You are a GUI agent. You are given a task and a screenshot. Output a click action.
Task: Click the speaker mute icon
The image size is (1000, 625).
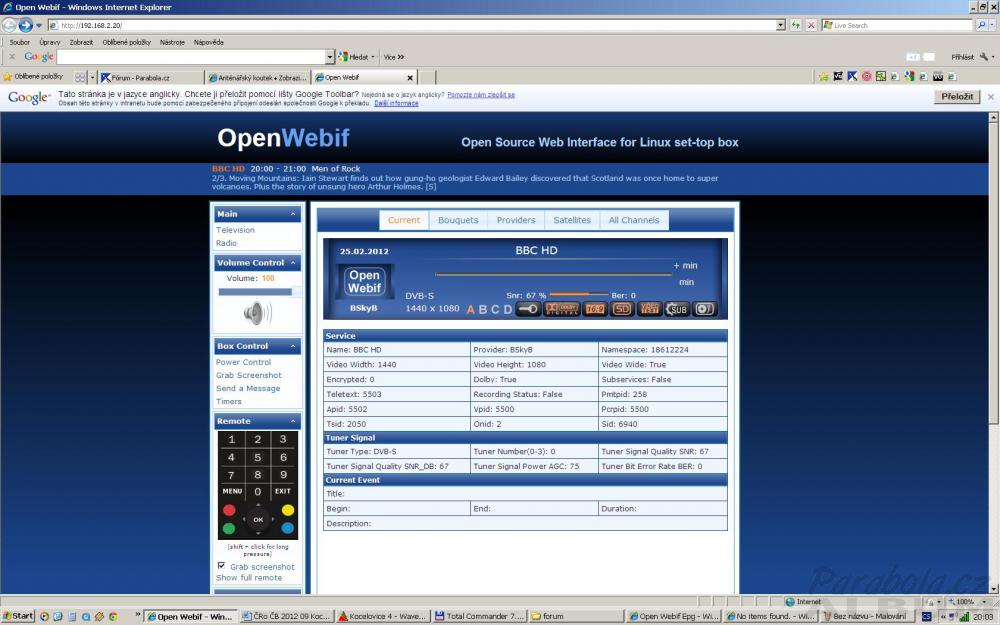click(257, 313)
